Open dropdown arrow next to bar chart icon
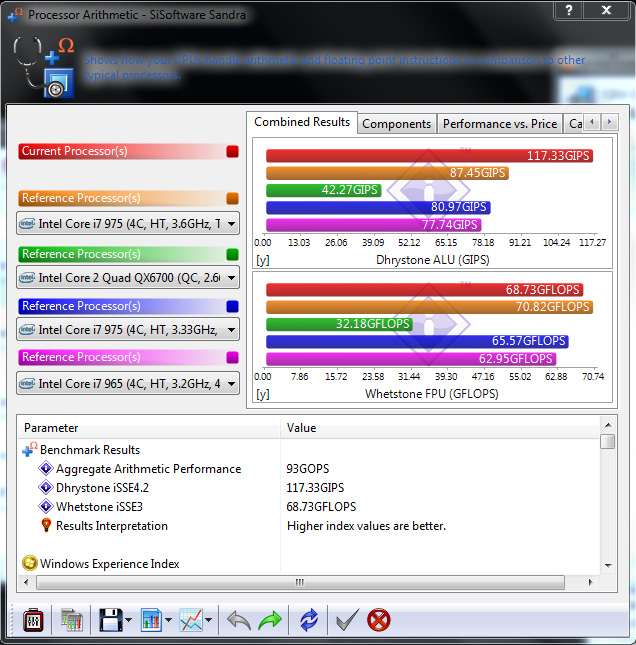The width and height of the screenshot is (636, 645). (168, 620)
